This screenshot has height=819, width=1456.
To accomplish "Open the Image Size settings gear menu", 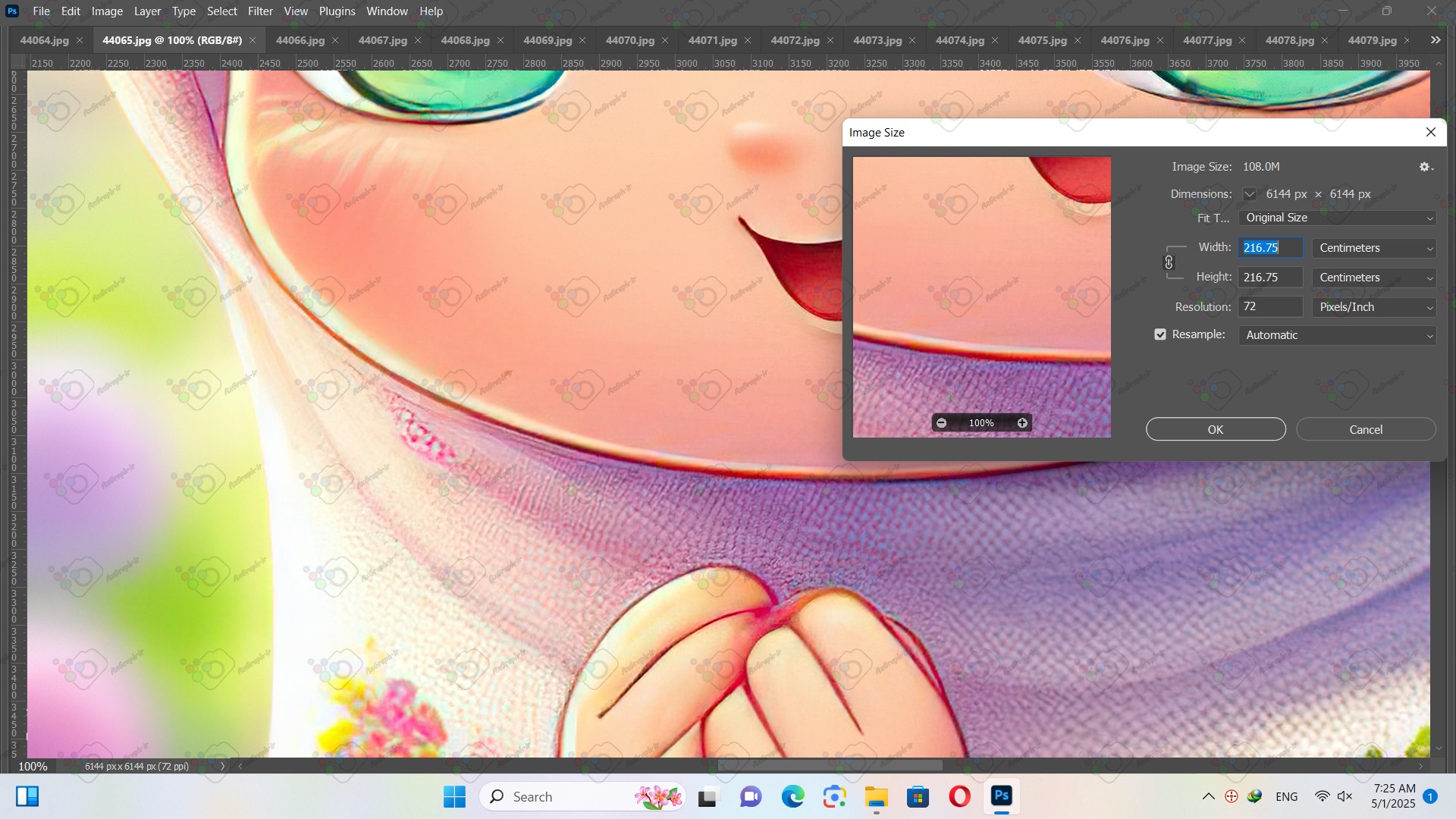I will coord(1426,167).
